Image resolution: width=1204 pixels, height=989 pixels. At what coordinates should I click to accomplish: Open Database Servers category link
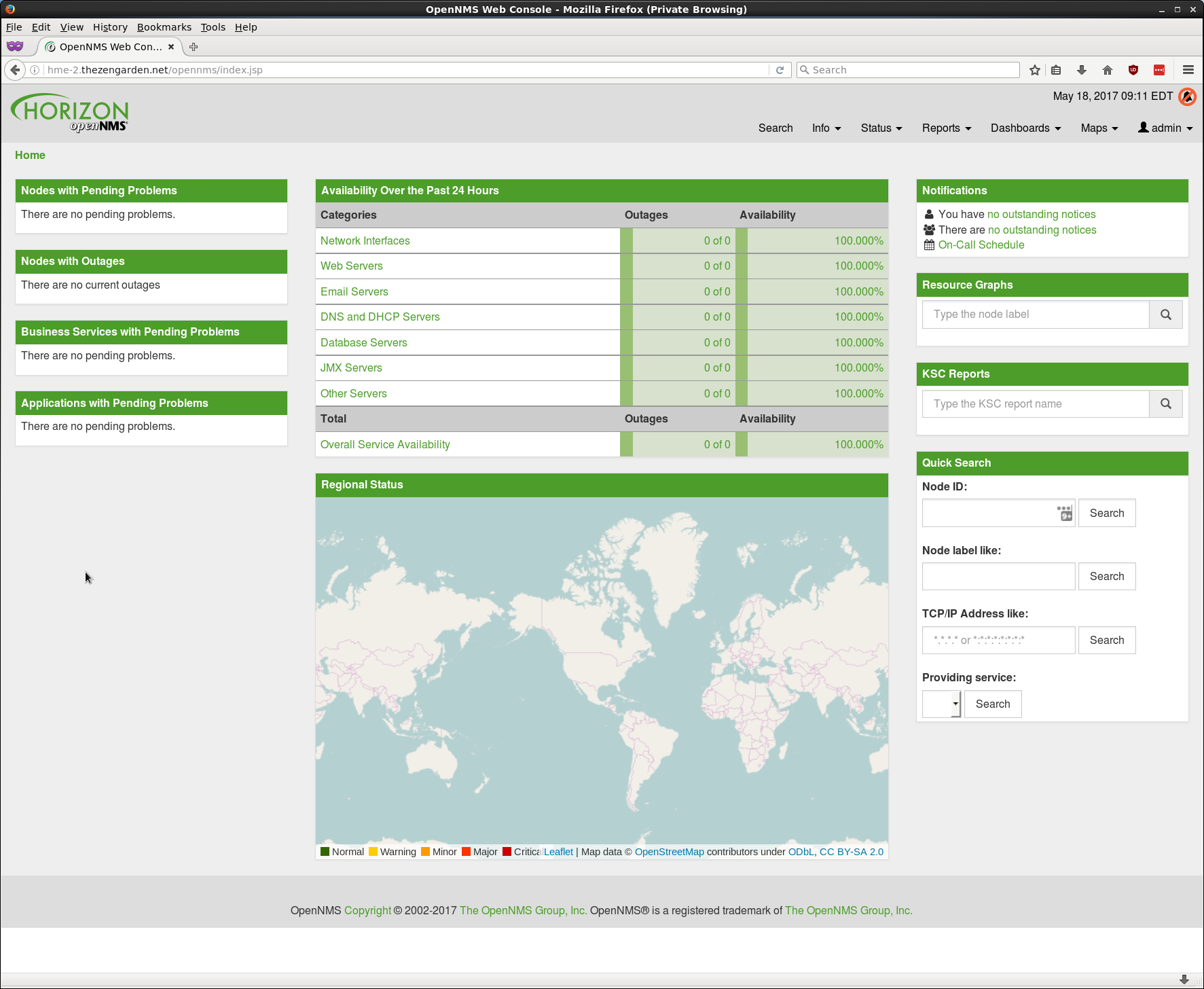(x=364, y=342)
